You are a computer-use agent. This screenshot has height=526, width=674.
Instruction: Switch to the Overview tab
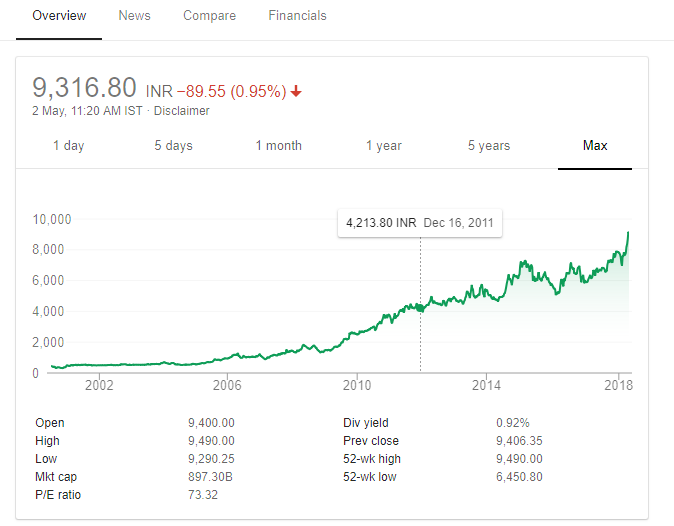pyautogui.click(x=59, y=16)
